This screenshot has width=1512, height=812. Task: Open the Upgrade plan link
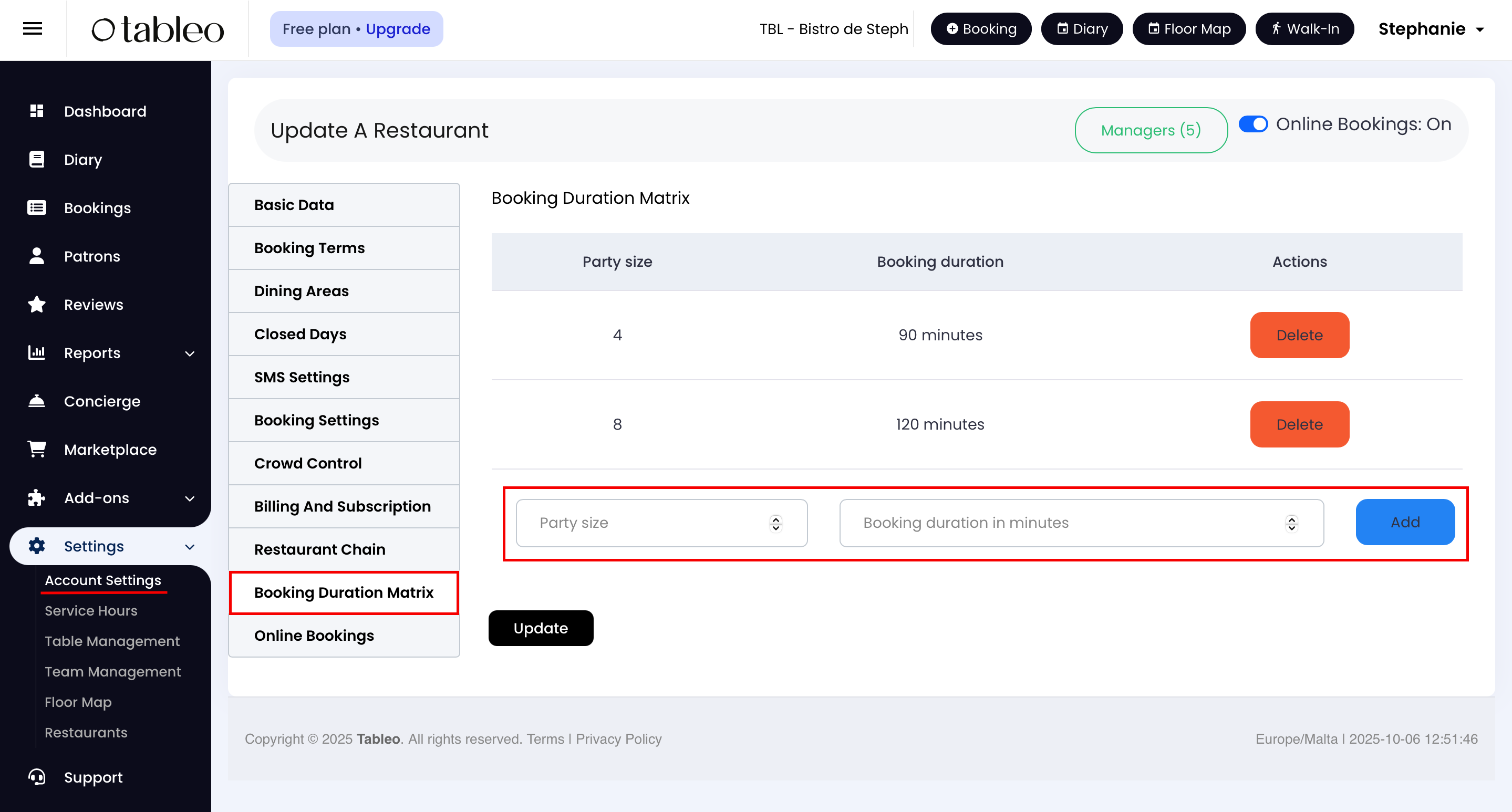pos(397,29)
